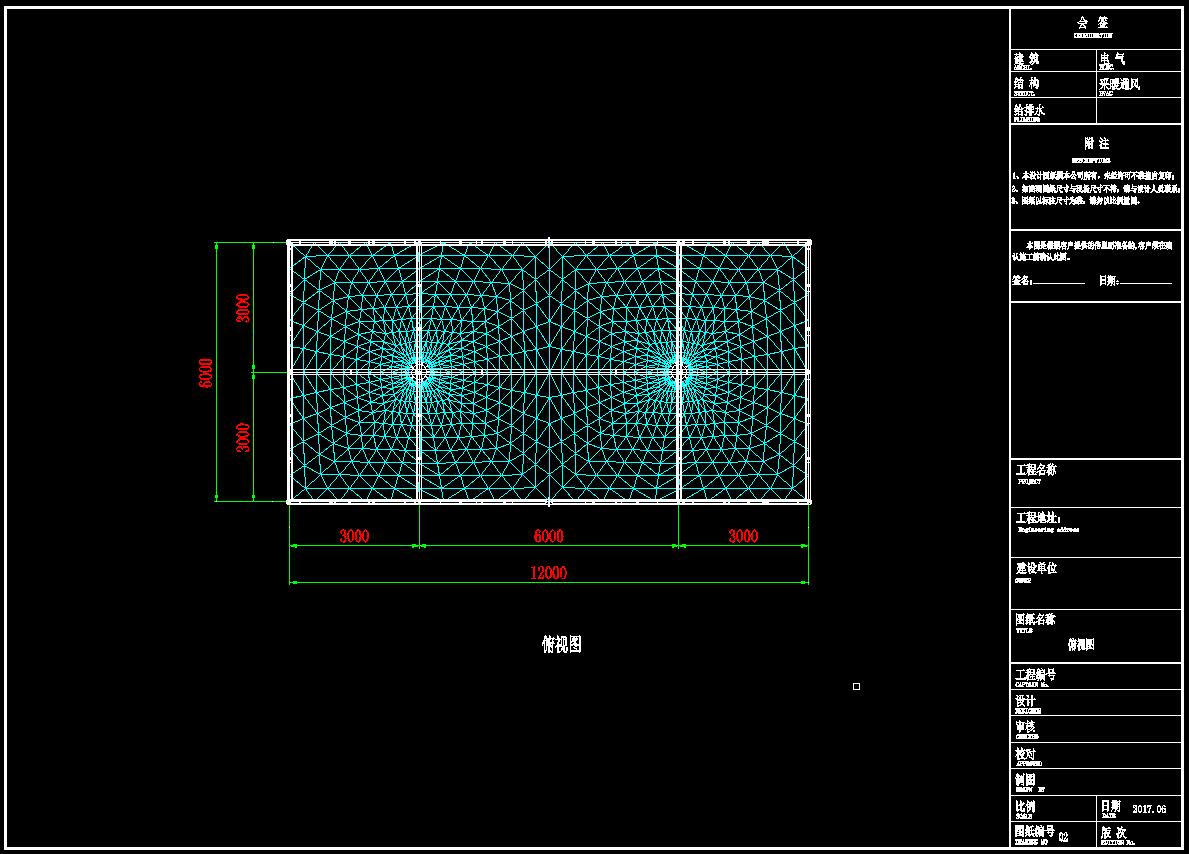Screen dimensions: 1189x854
Task: Select the upper vertical 3000 dimension
Action: click(243, 307)
